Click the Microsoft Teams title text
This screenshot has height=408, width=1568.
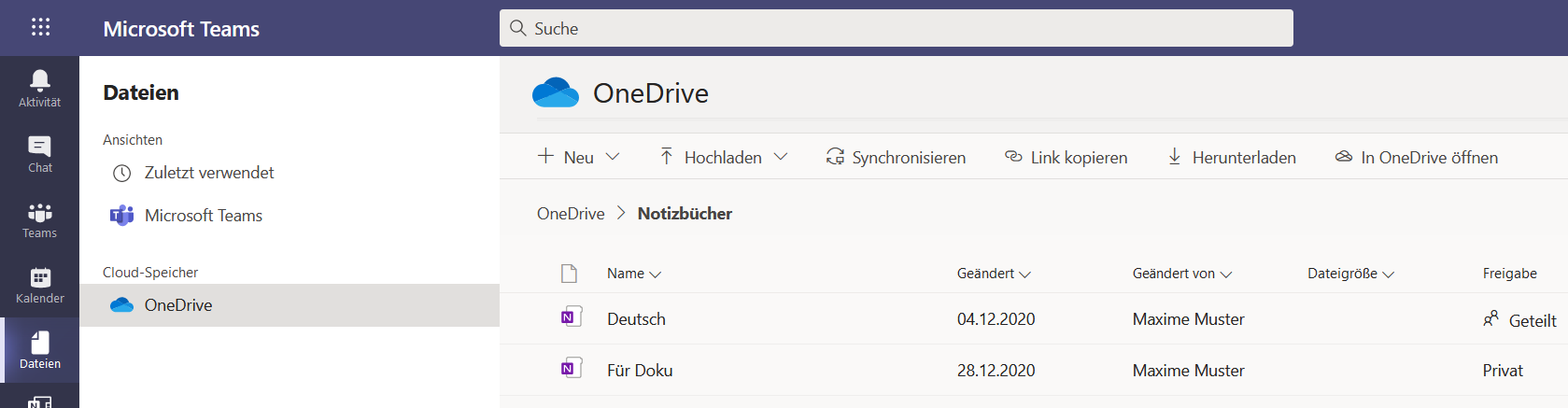[181, 29]
